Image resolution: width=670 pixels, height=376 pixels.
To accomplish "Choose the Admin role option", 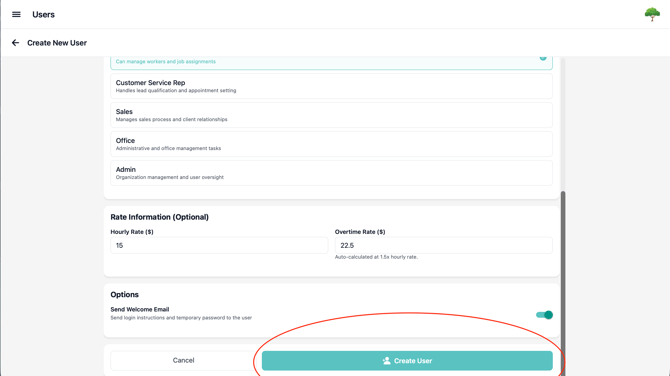I will 331,173.
